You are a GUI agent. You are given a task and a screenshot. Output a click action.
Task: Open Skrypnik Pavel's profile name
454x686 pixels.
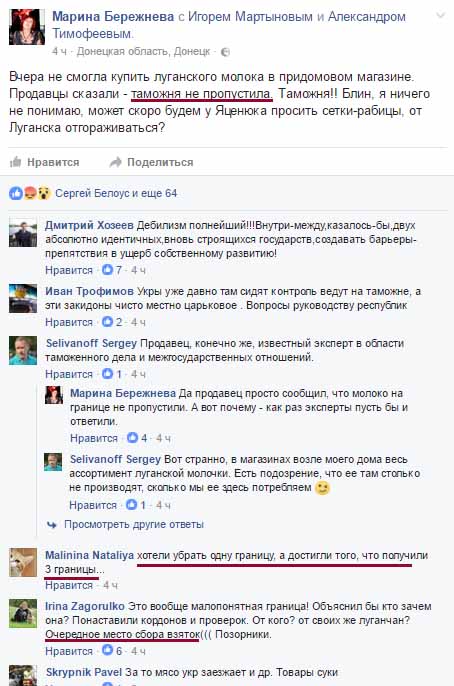[x=84, y=672]
